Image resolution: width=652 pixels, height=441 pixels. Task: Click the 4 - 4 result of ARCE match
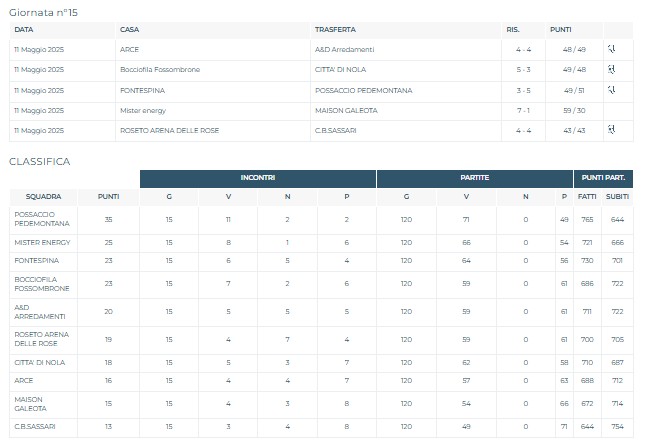click(524, 49)
